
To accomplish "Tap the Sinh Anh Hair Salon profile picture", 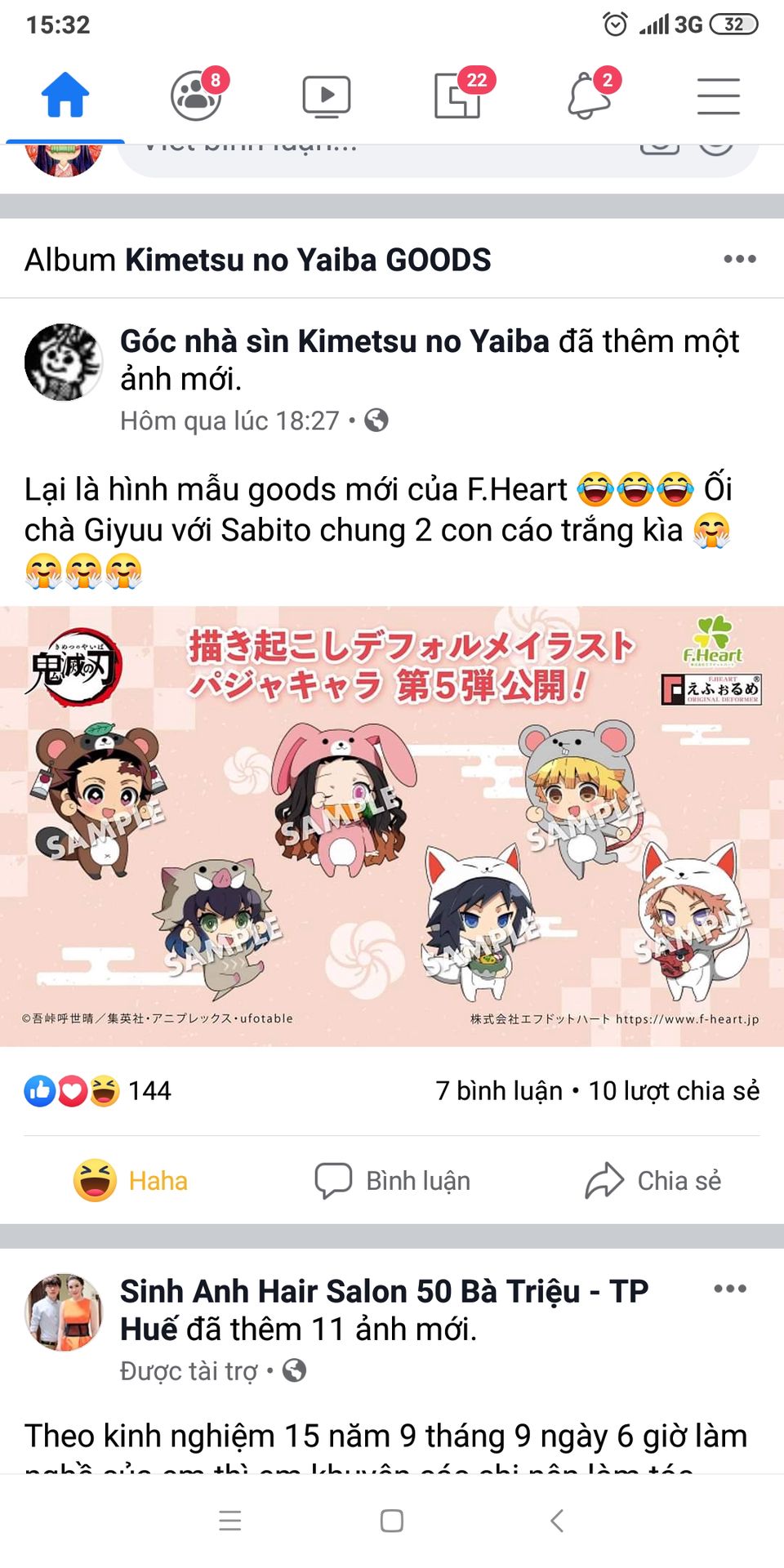I will [64, 1312].
